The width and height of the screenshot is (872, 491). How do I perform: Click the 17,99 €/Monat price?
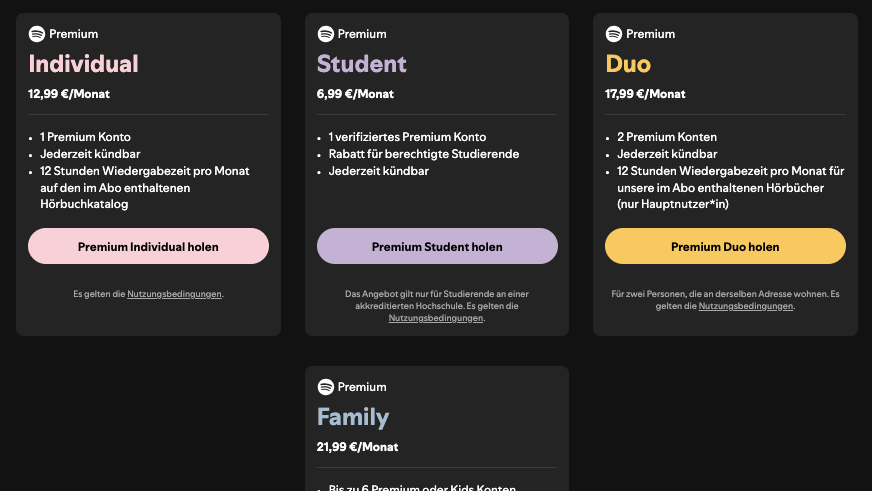point(645,94)
